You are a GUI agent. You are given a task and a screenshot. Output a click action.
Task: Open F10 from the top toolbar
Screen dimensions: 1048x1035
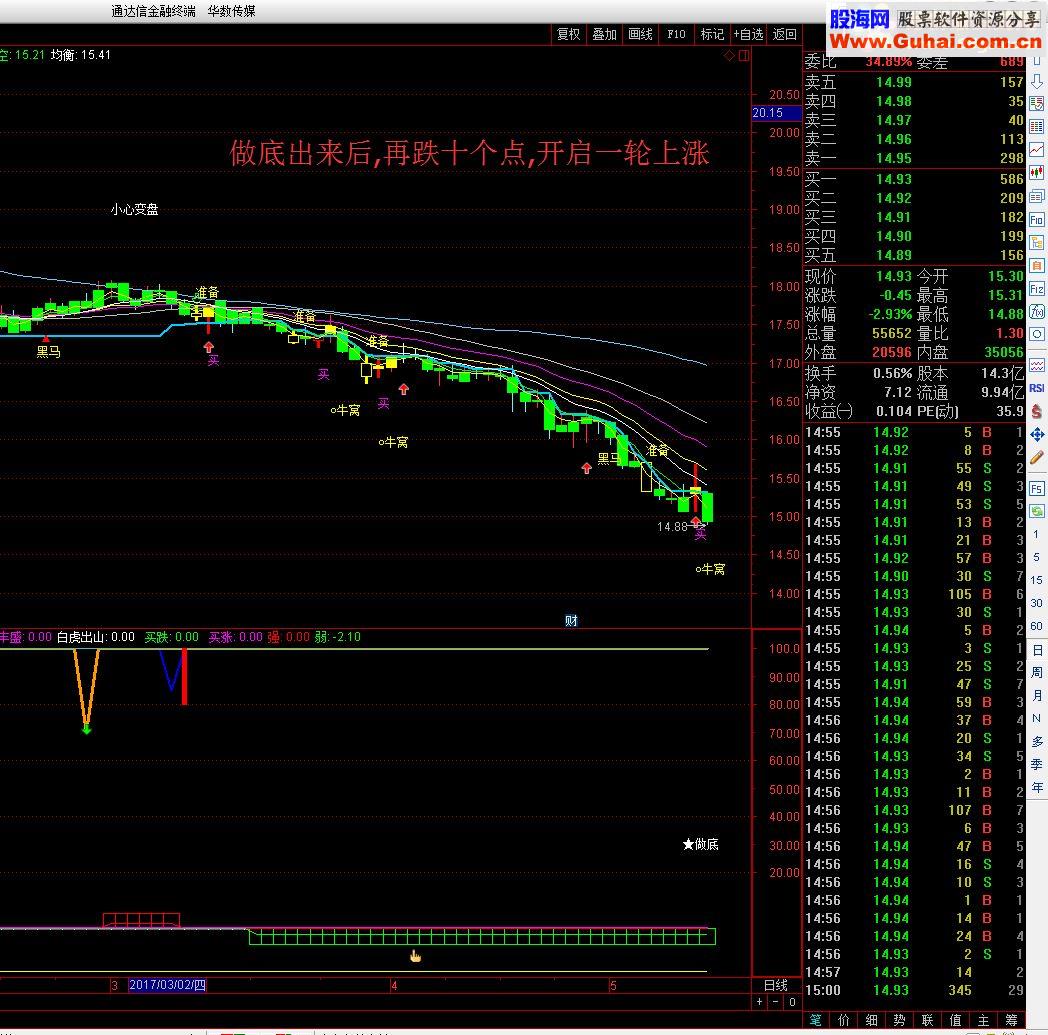(x=676, y=34)
